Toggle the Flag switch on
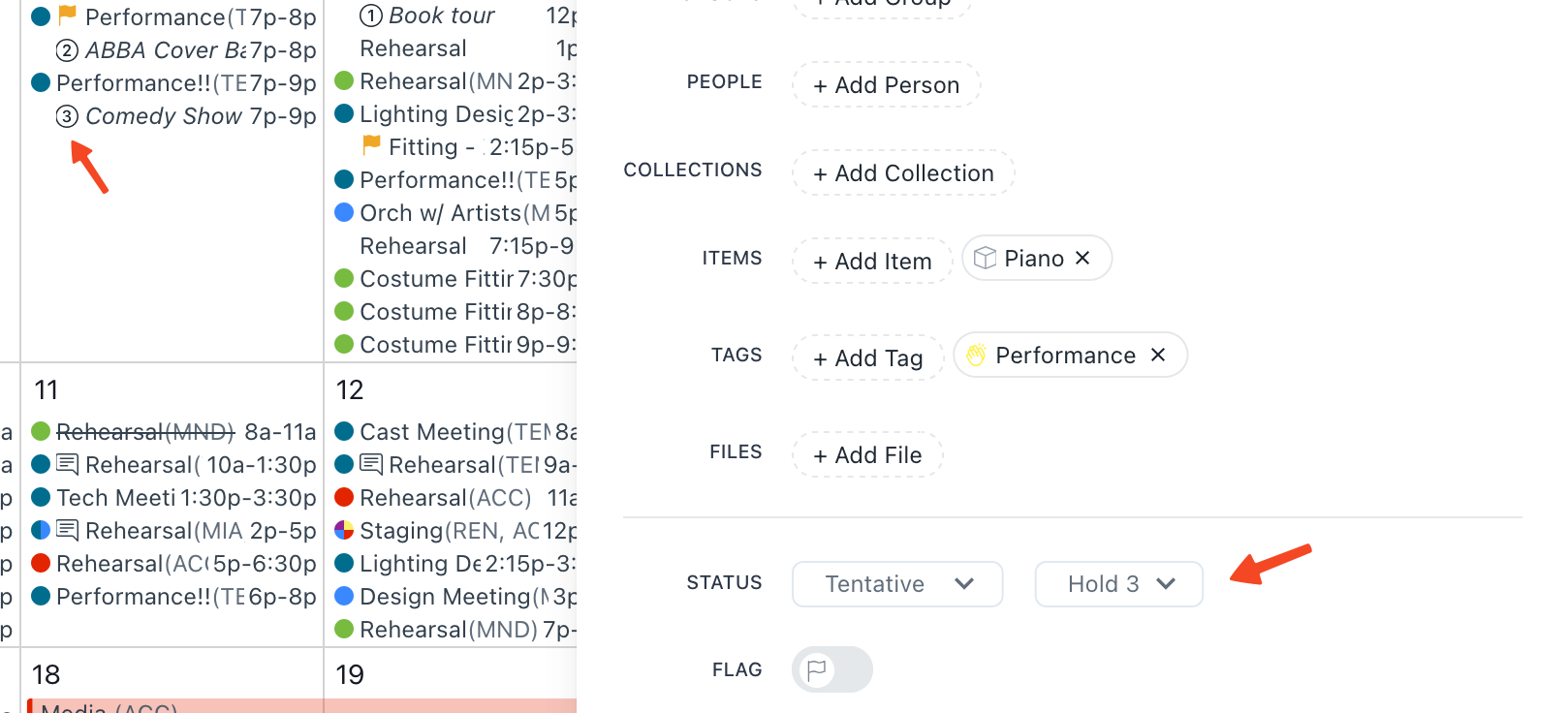The width and height of the screenshot is (1568, 713). click(x=831, y=669)
